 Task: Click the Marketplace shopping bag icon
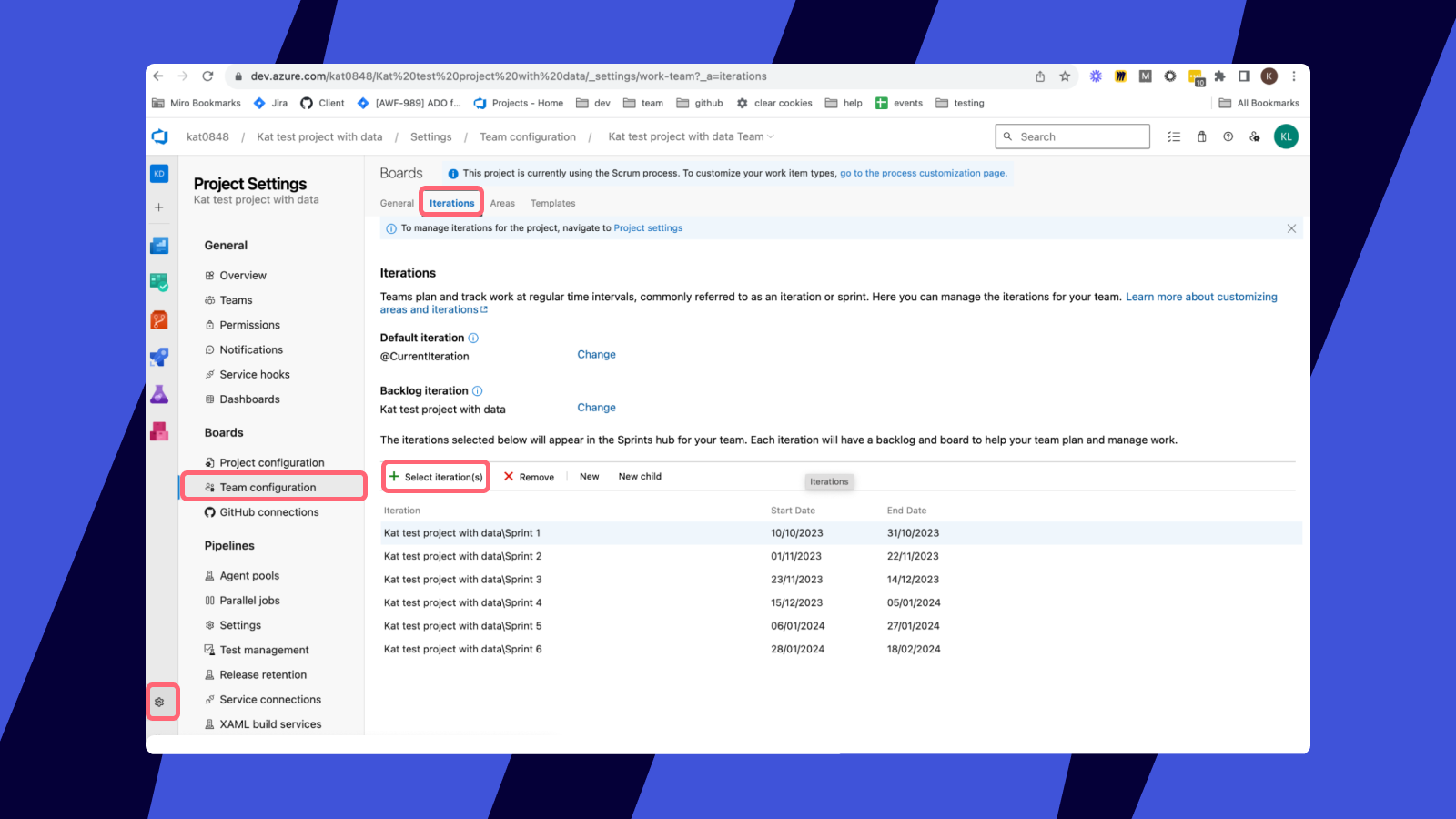1202,136
